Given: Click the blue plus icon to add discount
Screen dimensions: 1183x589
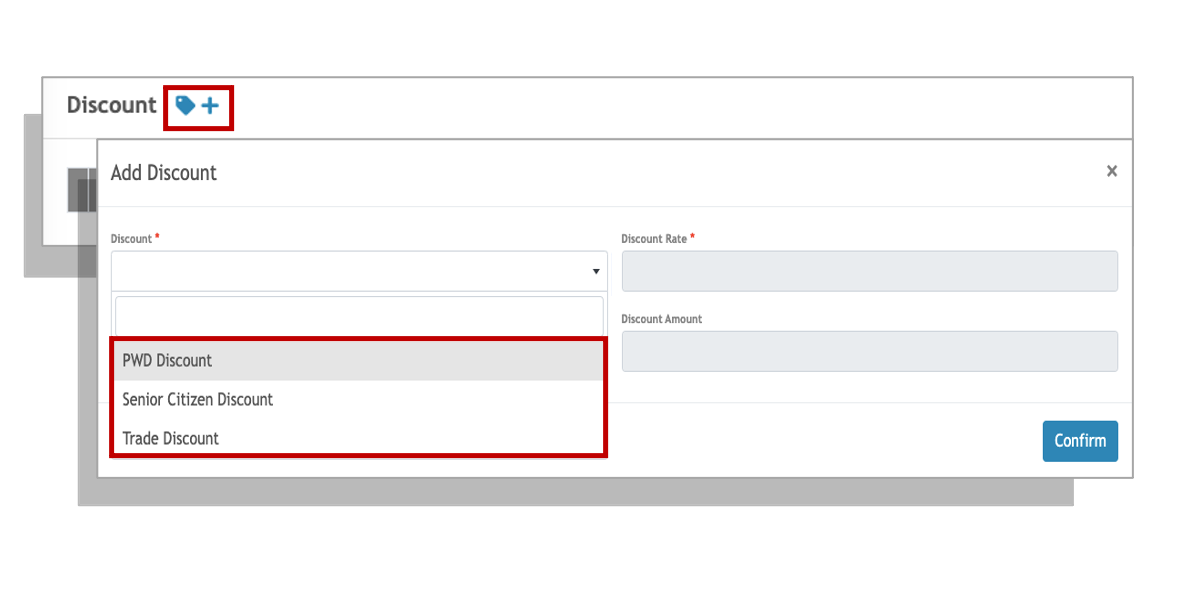Looking at the screenshot, I should pos(210,106).
